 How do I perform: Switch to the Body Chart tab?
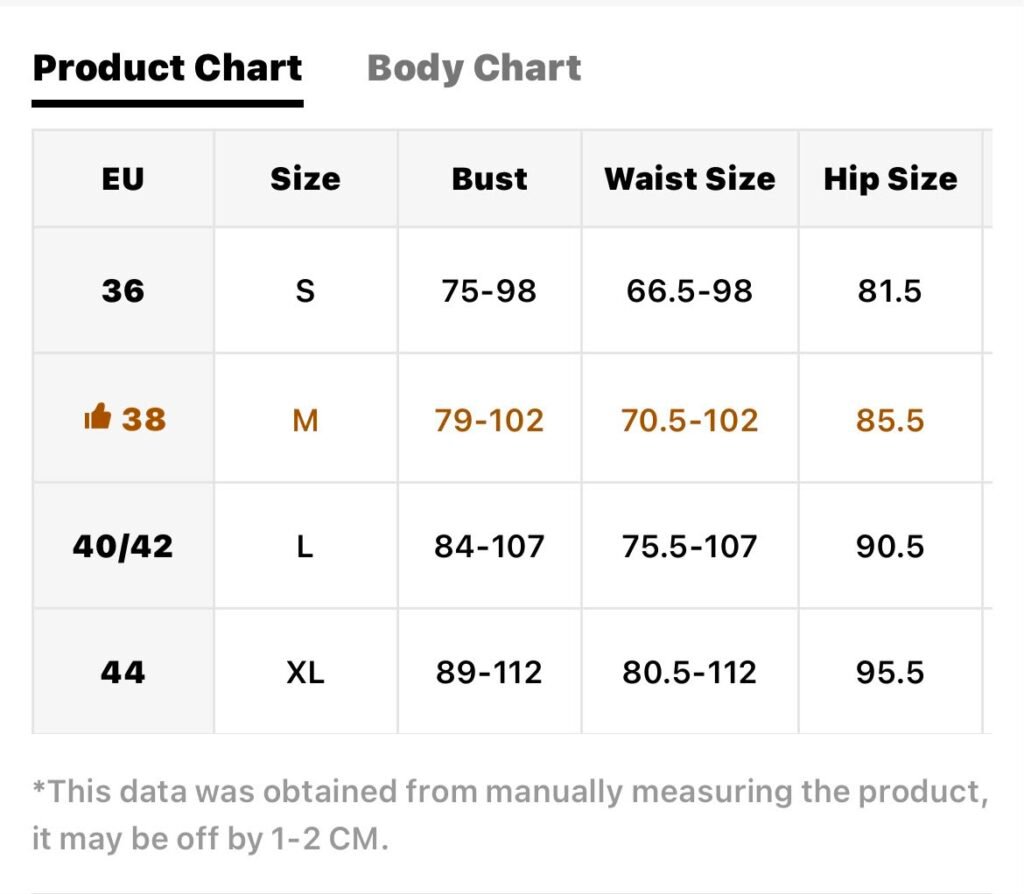(x=474, y=69)
